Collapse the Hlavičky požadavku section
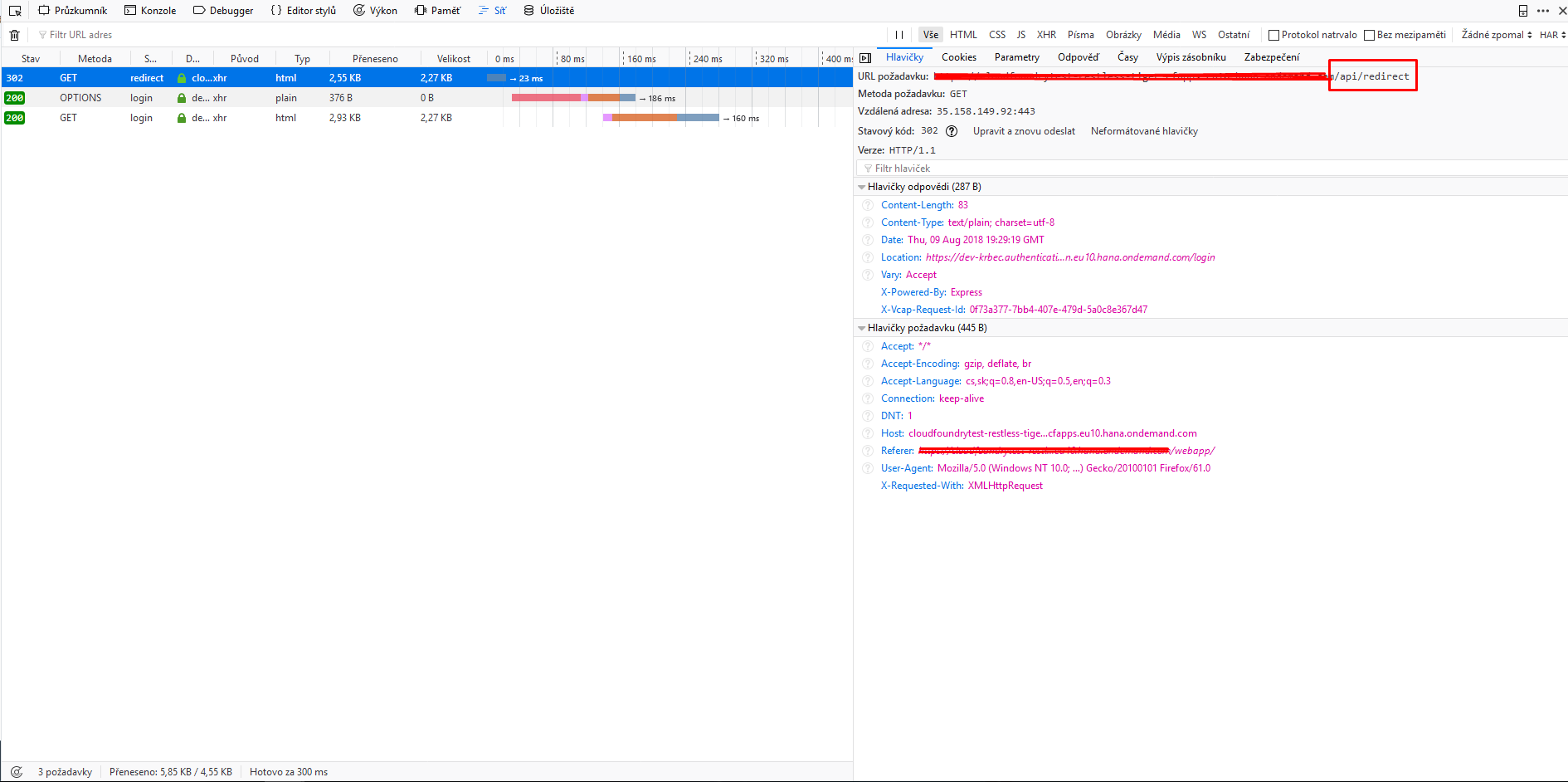Screen dimensions: 1568x782 862,329
